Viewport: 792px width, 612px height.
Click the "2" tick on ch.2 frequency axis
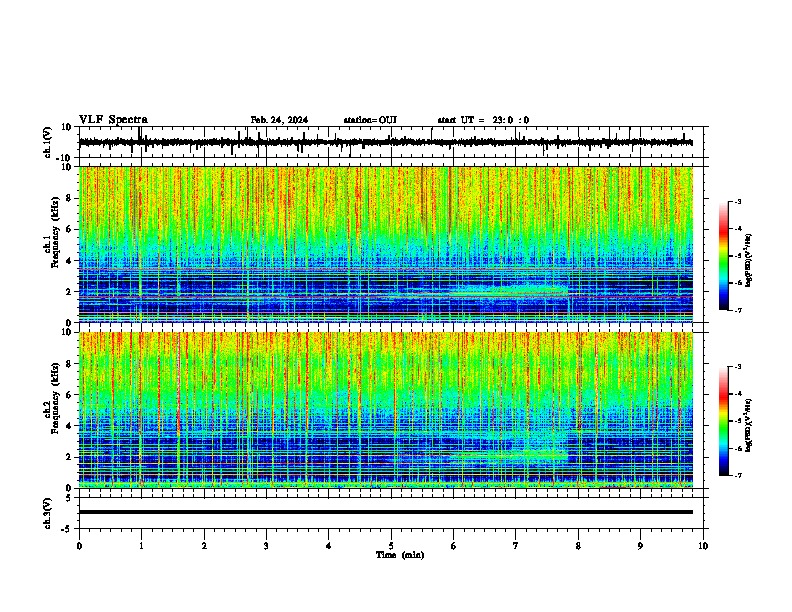click(69, 457)
